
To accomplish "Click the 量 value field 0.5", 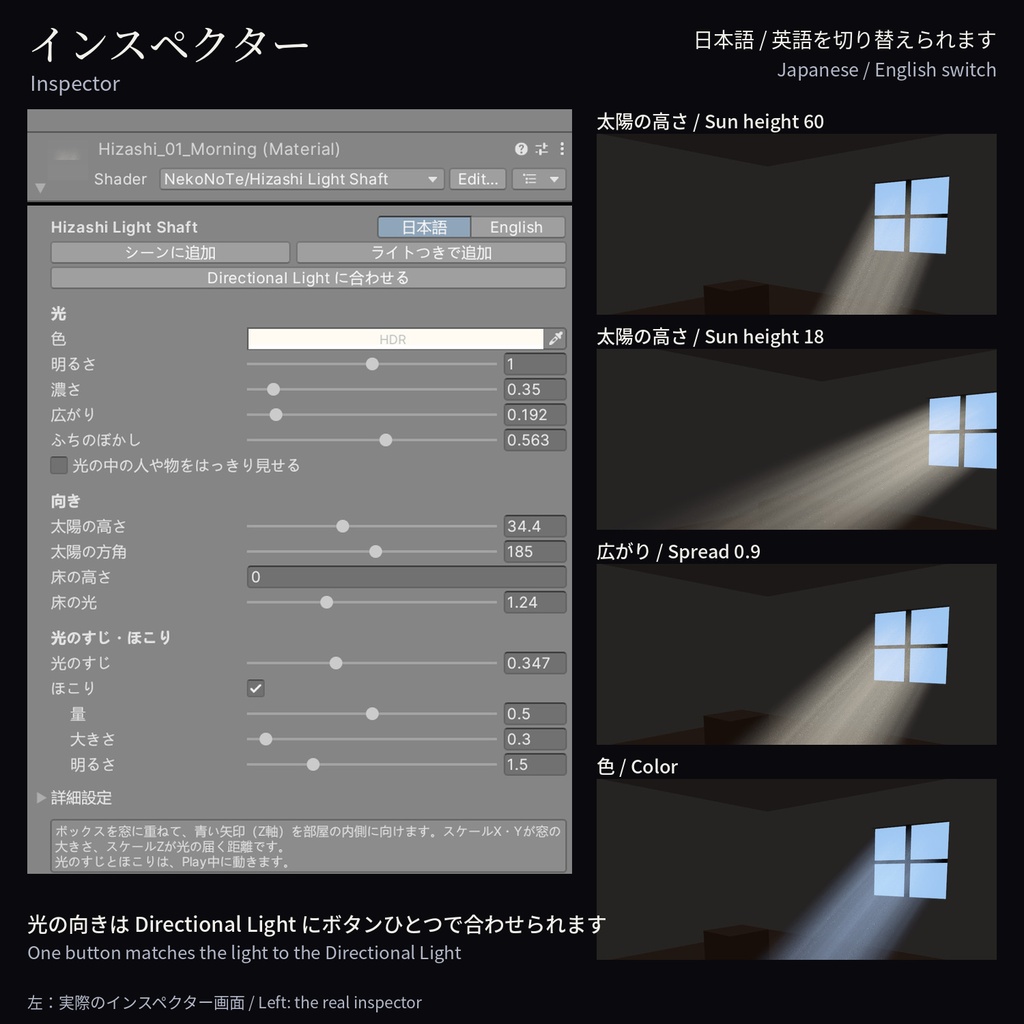I will pyautogui.click(x=535, y=714).
